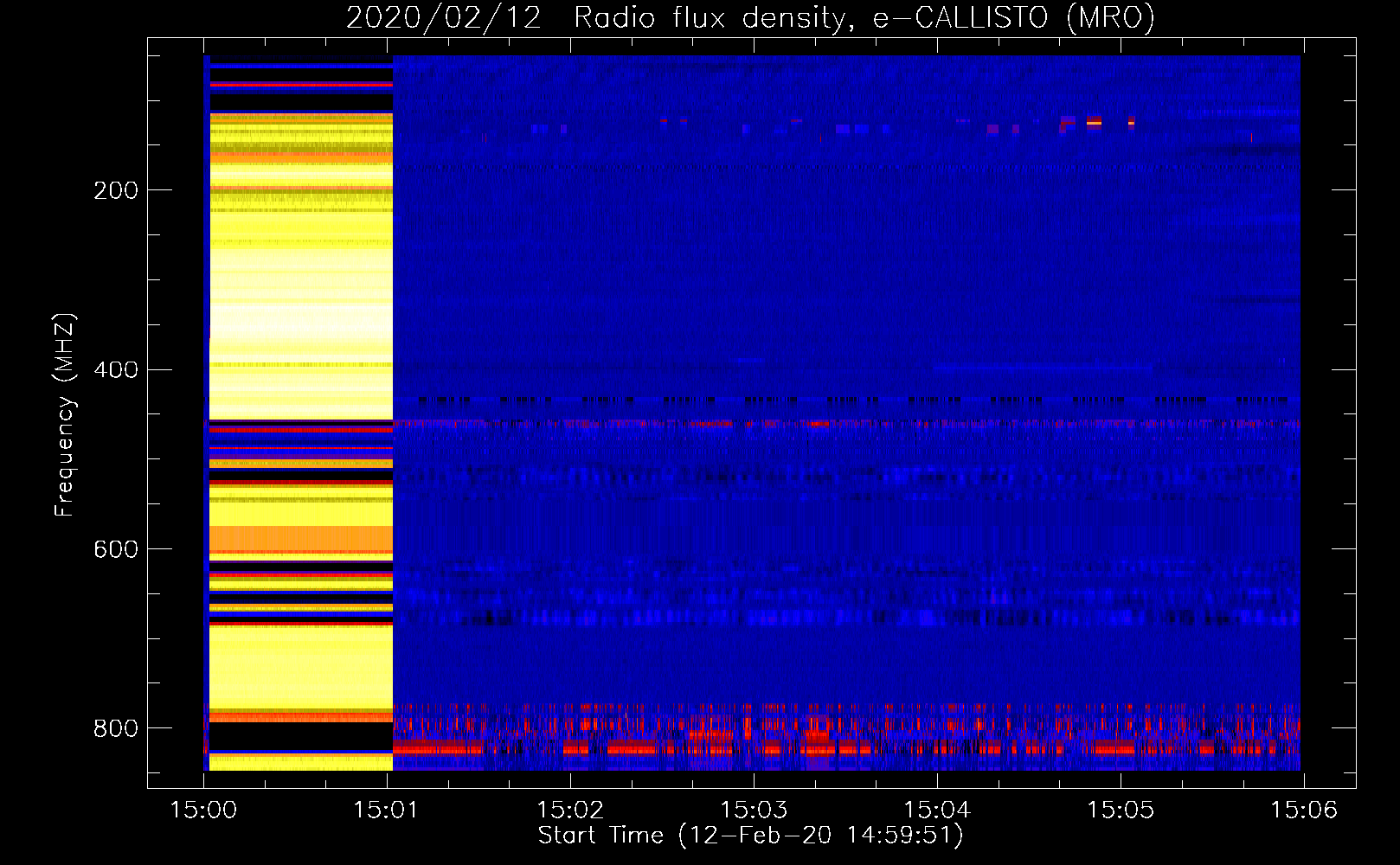Click the 15:06 time tick label
The height and width of the screenshot is (865, 1400).
coord(1304,811)
